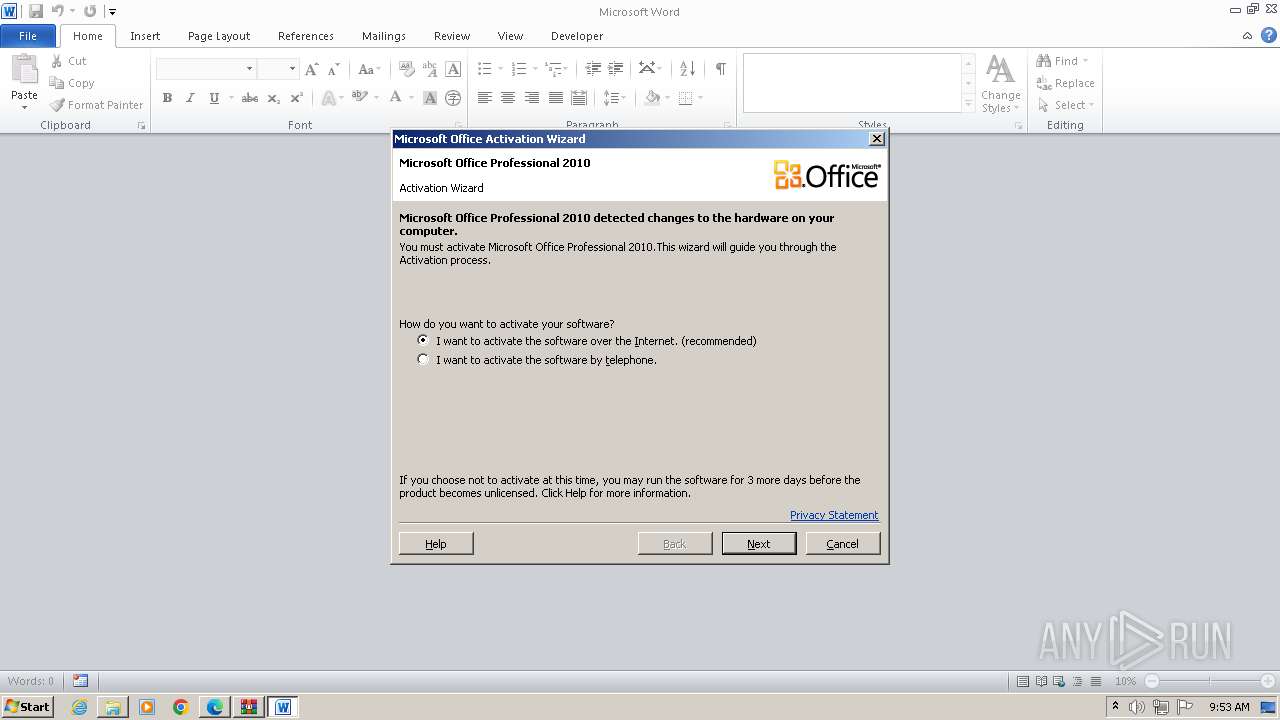The width and height of the screenshot is (1280, 720).
Task: Move the zoom slider in status bar
Action: [x=1209, y=681]
